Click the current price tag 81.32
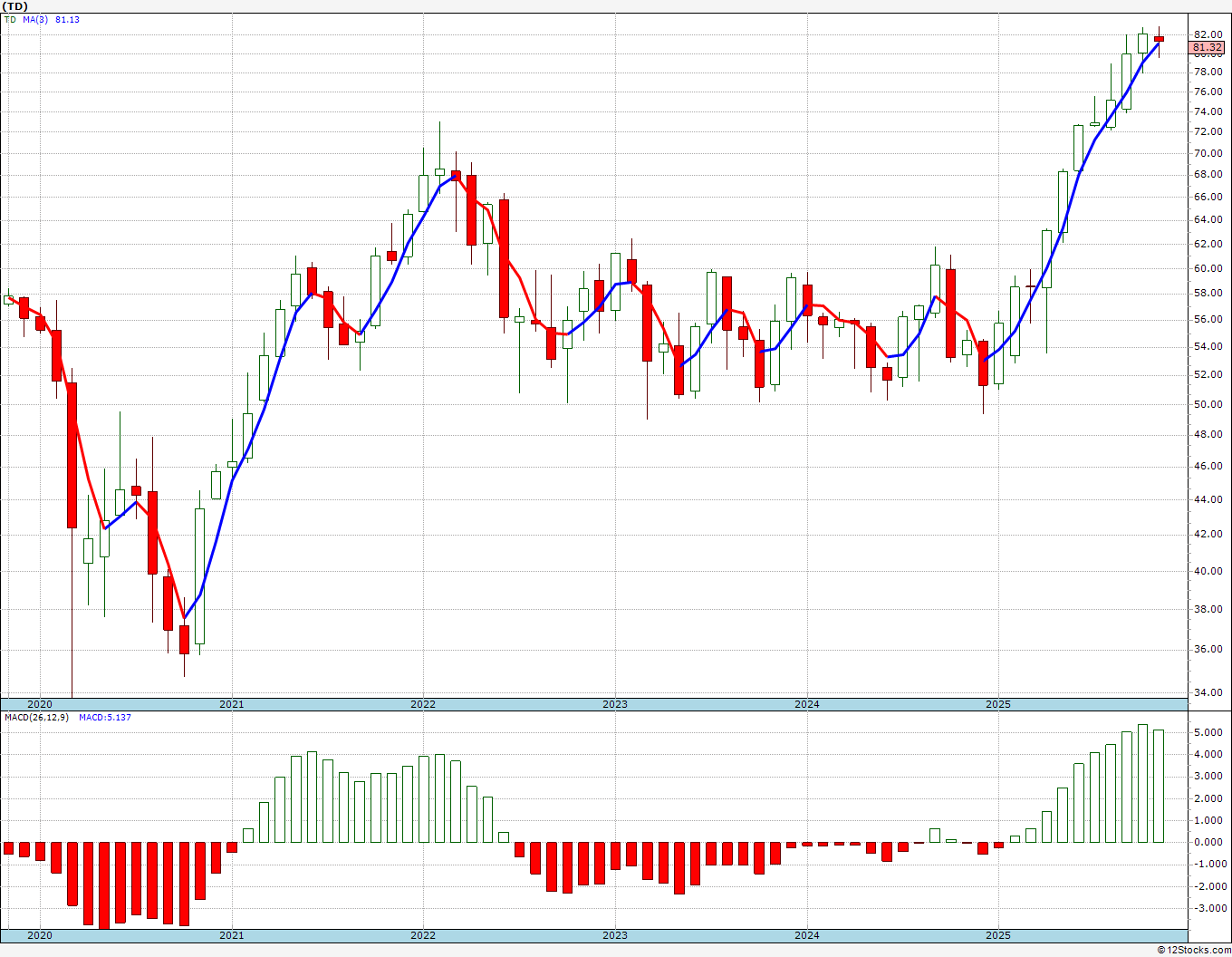1232x957 pixels. 1208,47
